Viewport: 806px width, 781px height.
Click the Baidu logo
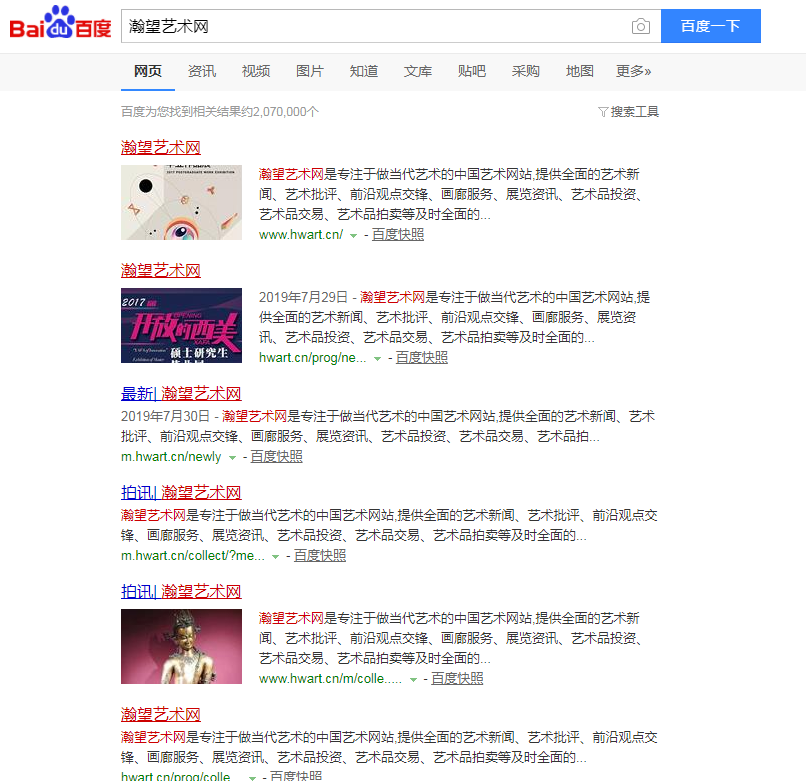pyautogui.click(x=60, y=25)
